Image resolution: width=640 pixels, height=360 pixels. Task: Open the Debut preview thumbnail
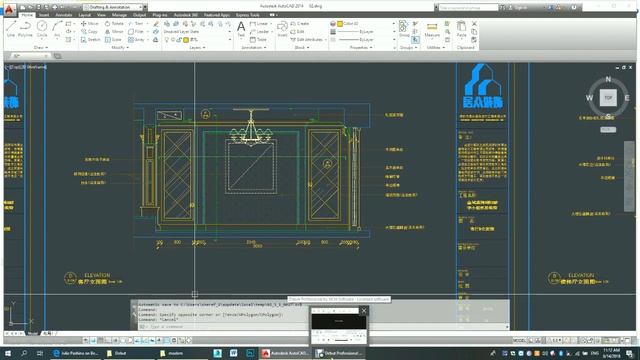tap(339, 325)
